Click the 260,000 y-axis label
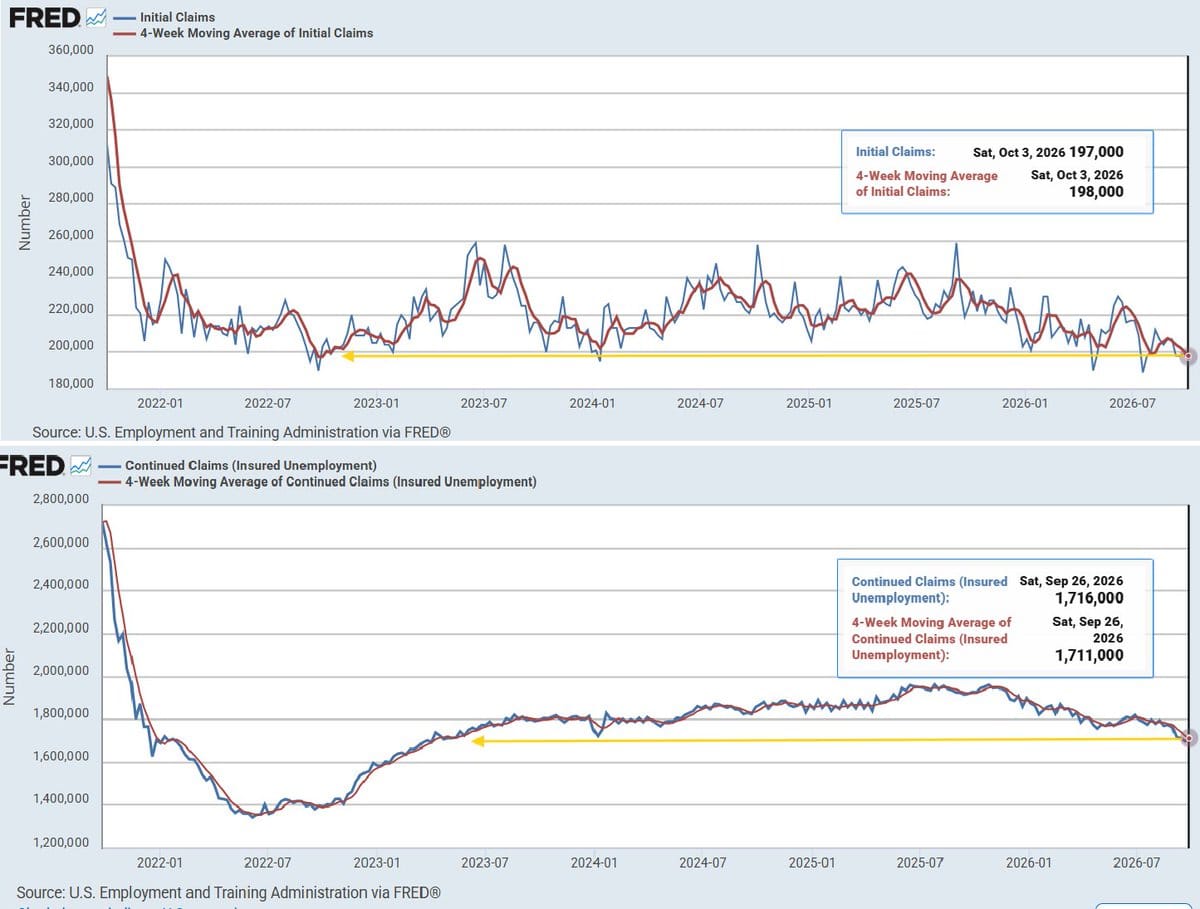 (x=70, y=236)
